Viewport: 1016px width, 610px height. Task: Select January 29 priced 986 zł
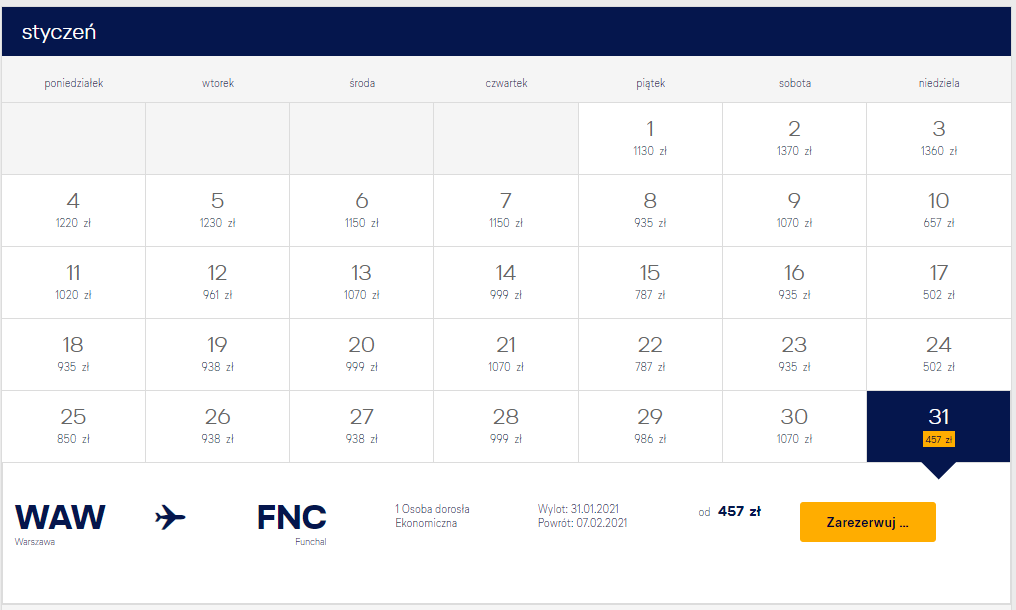650,427
